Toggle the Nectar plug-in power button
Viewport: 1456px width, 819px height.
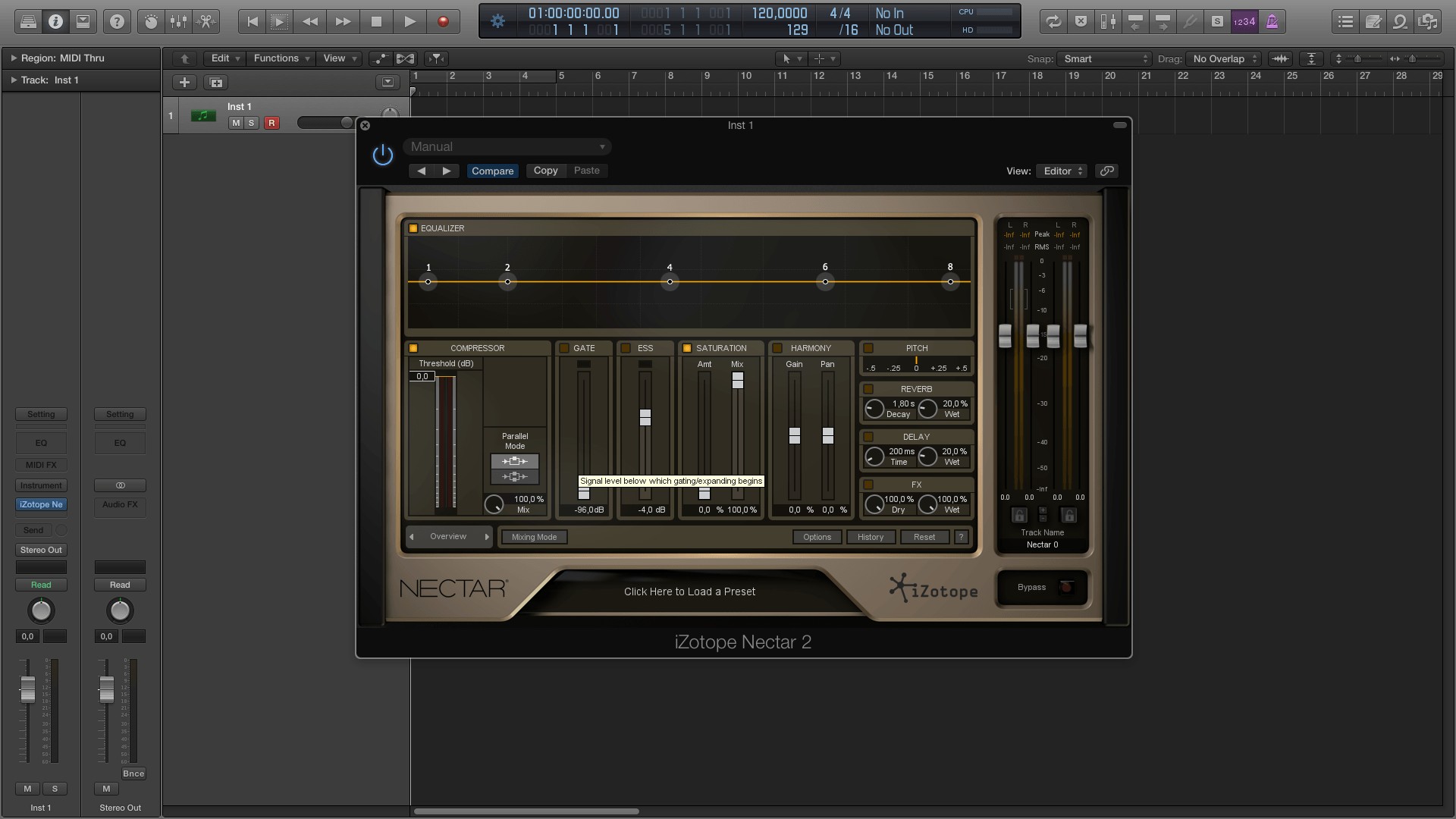point(383,155)
